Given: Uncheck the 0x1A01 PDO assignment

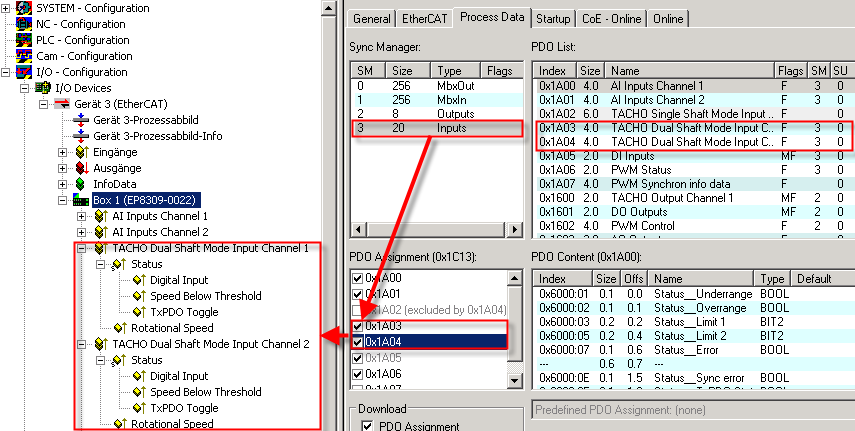Looking at the screenshot, I should [358, 294].
